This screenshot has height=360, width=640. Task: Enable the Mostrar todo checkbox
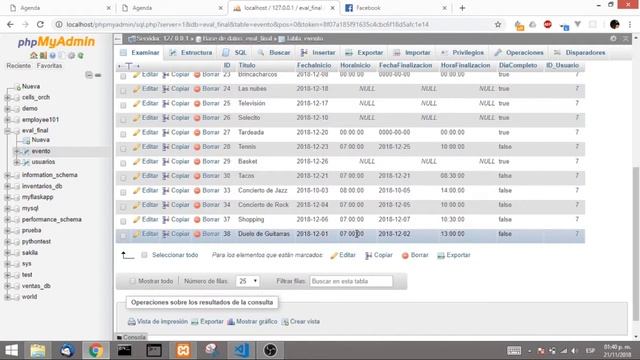click(x=132, y=281)
